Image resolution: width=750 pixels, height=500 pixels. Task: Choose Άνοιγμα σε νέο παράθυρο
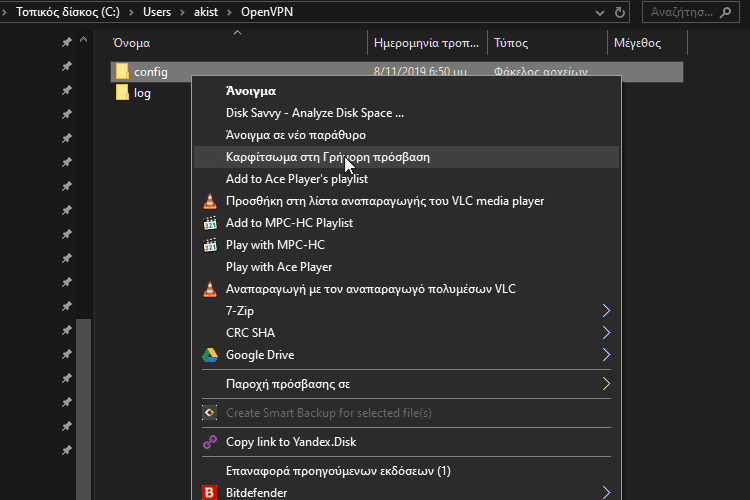[296, 135]
